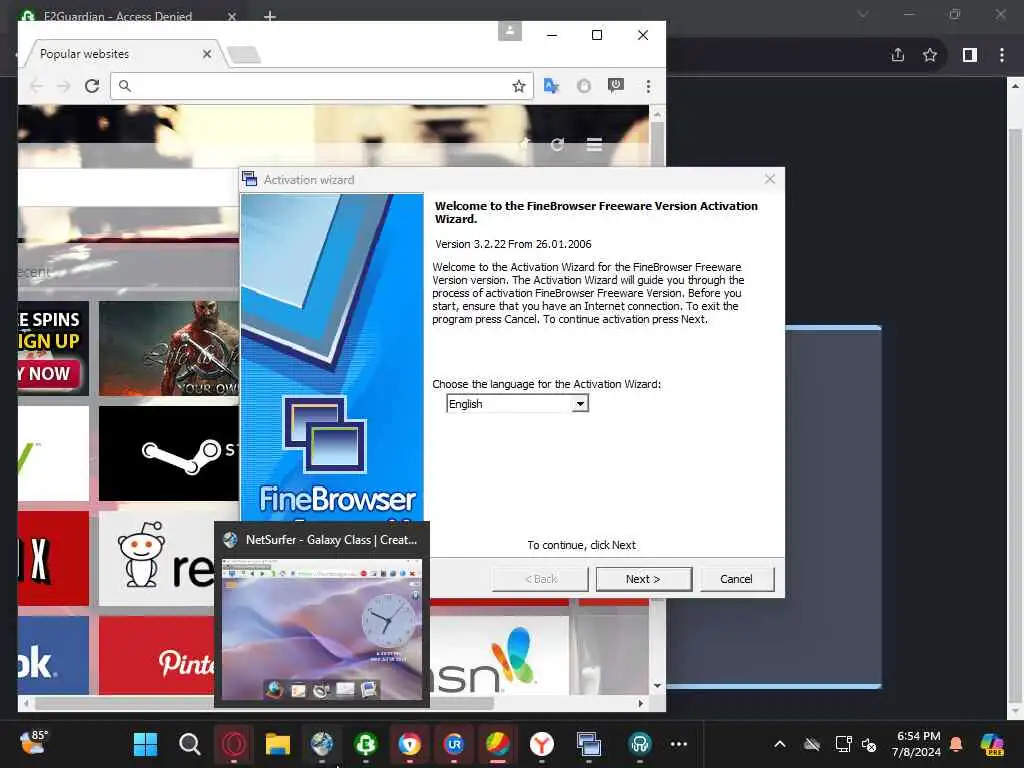Click the blue-red shield browser taskbar icon
This screenshot has width=1024, height=768.
(x=410, y=744)
